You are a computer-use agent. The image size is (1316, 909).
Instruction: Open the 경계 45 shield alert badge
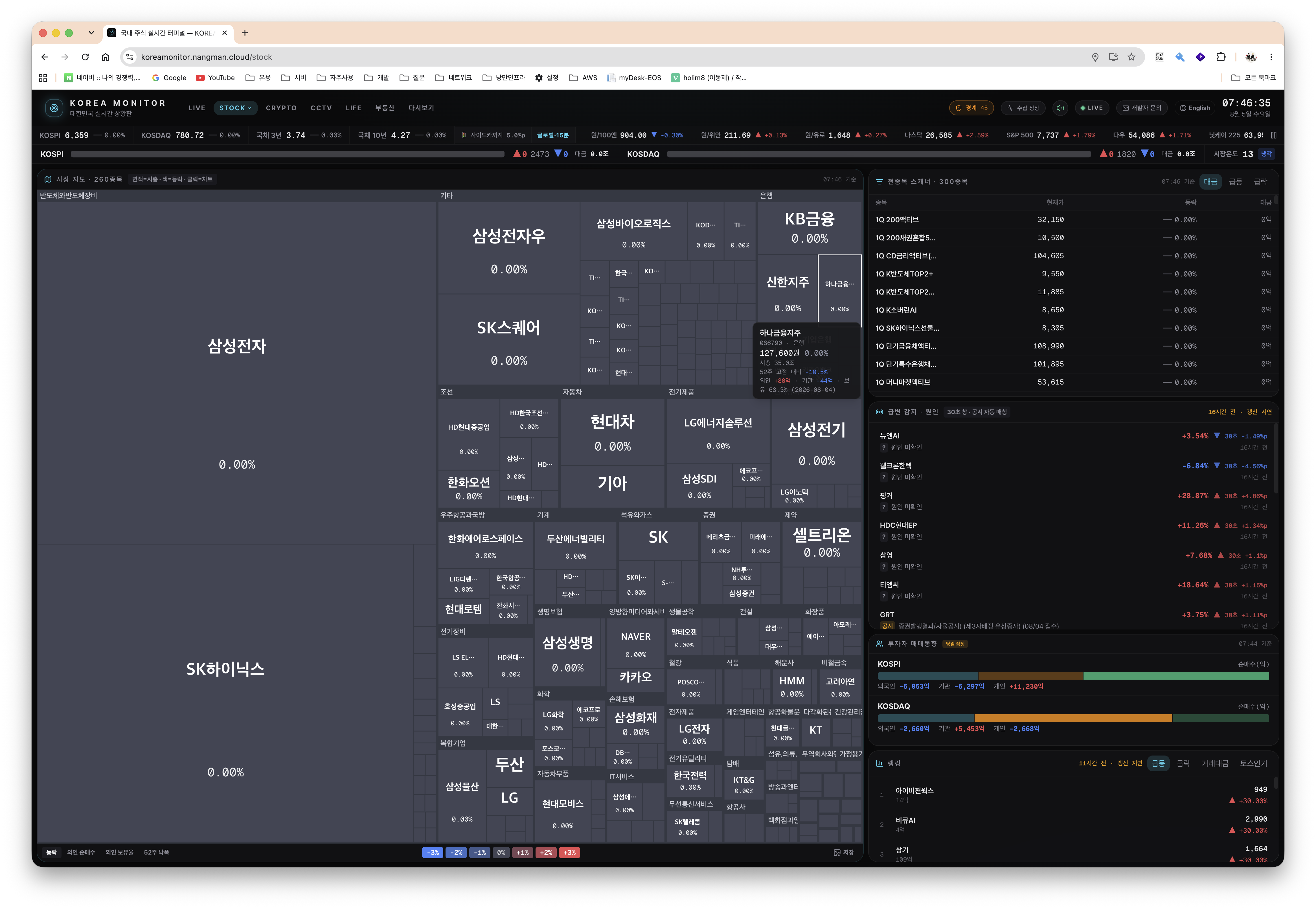pos(971,108)
